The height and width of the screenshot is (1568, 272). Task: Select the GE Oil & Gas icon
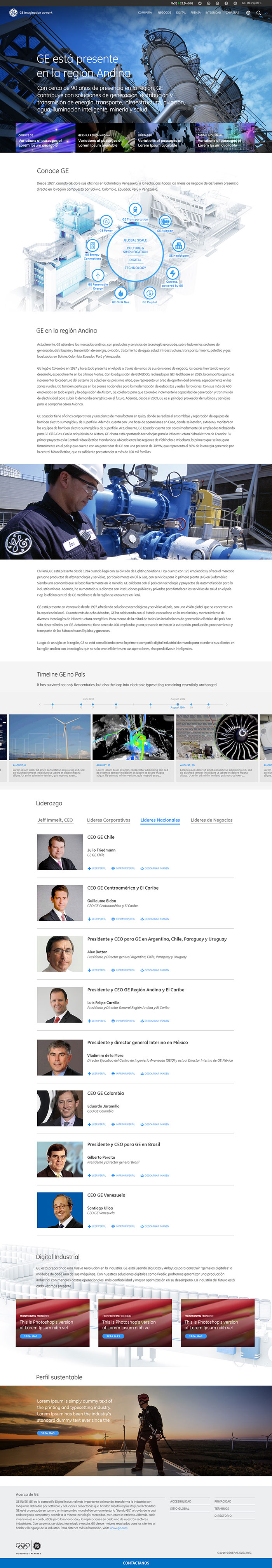(120, 293)
